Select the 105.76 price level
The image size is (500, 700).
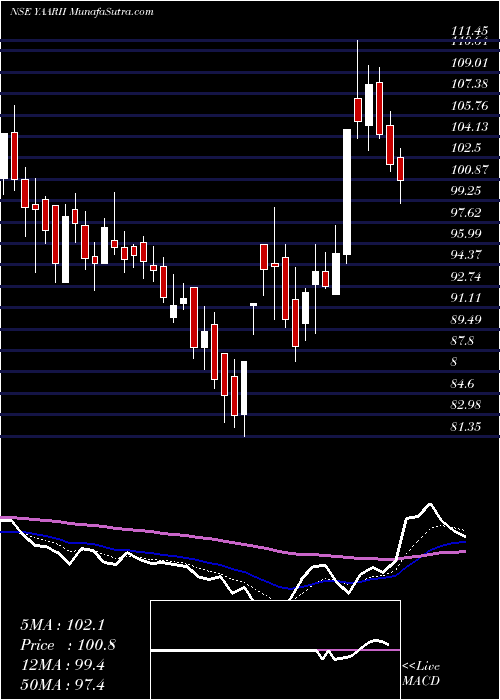pyautogui.click(x=469, y=106)
